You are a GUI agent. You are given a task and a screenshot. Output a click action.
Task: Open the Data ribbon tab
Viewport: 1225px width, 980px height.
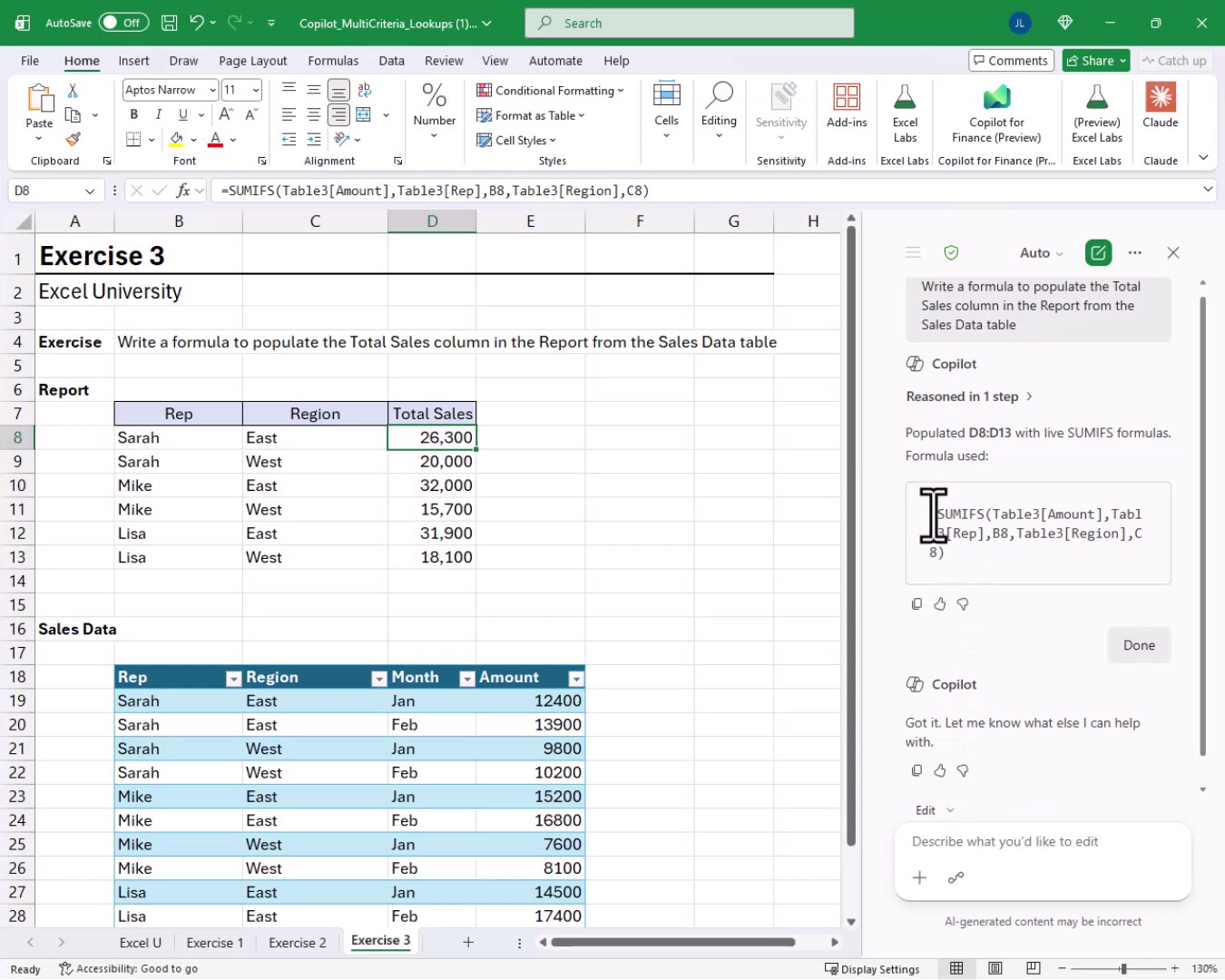coord(391,61)
